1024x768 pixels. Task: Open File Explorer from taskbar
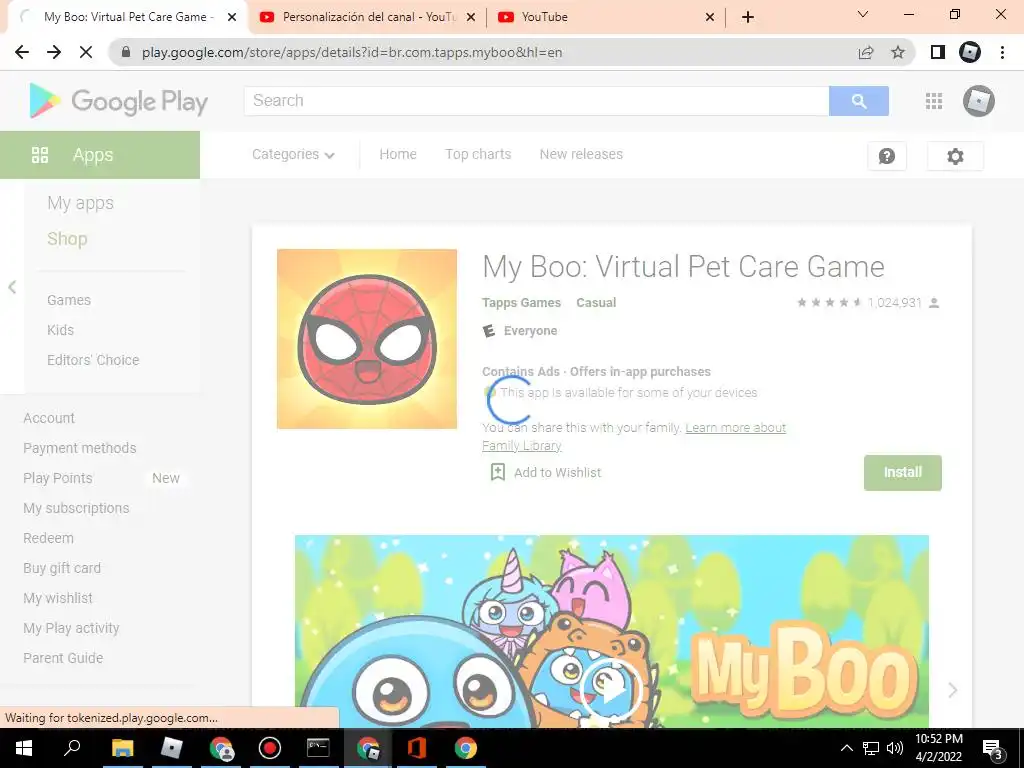[x=122, y=748]
